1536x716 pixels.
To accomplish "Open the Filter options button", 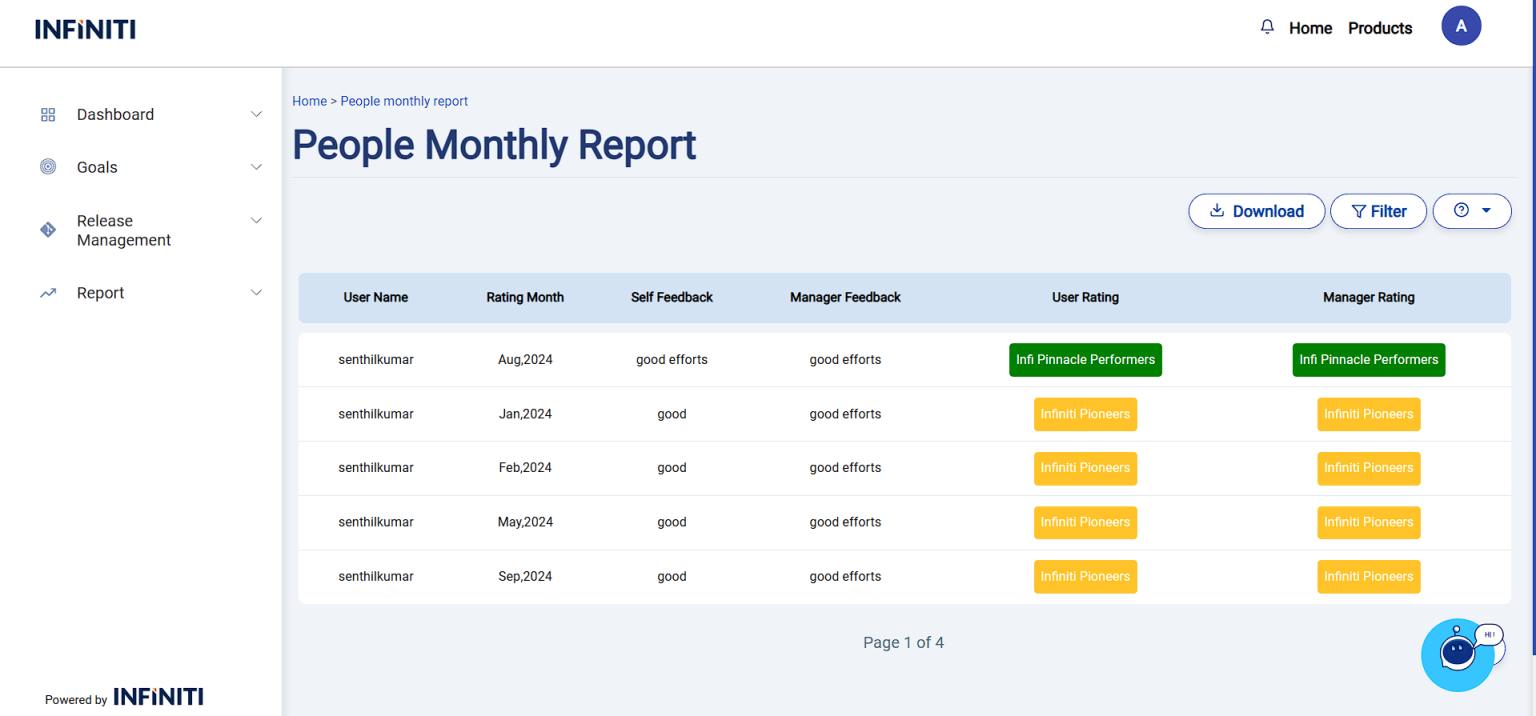I will [1378, 211].
